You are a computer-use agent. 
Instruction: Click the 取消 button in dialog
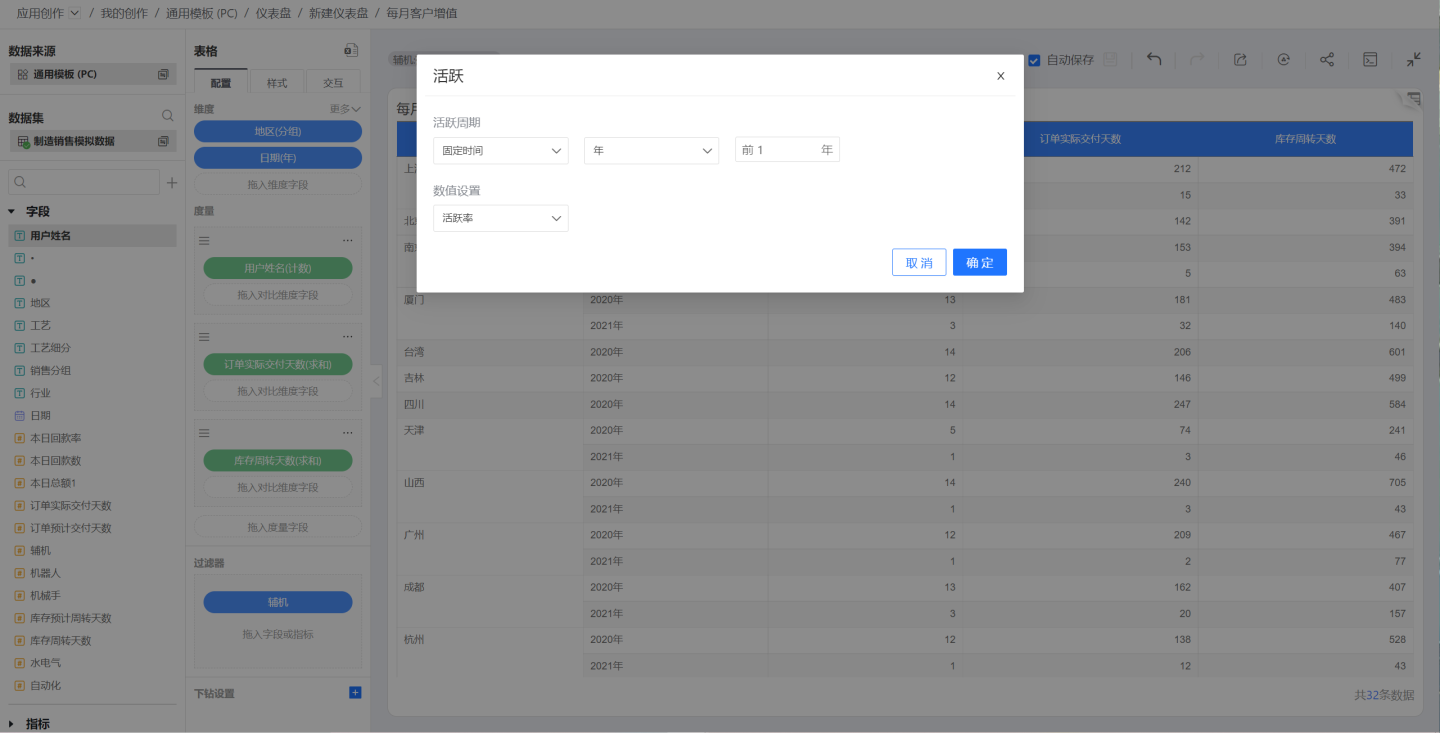coord(919,262)
